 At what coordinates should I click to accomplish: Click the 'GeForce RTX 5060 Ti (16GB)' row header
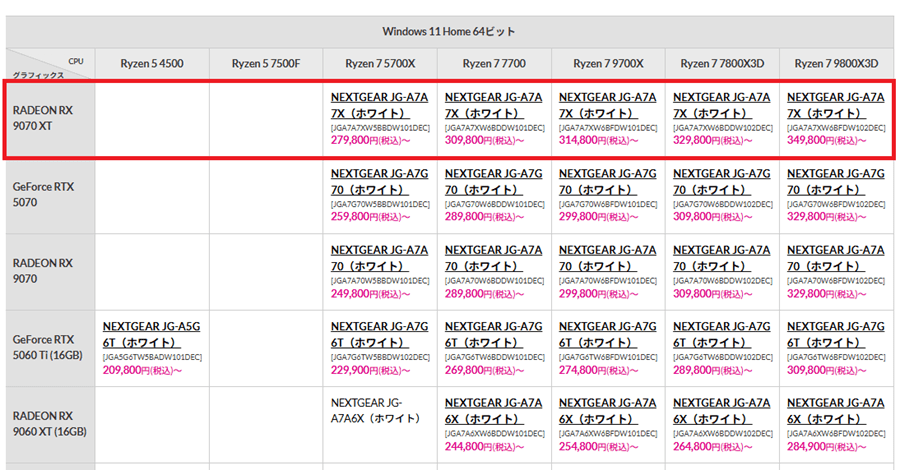[51, 347]
